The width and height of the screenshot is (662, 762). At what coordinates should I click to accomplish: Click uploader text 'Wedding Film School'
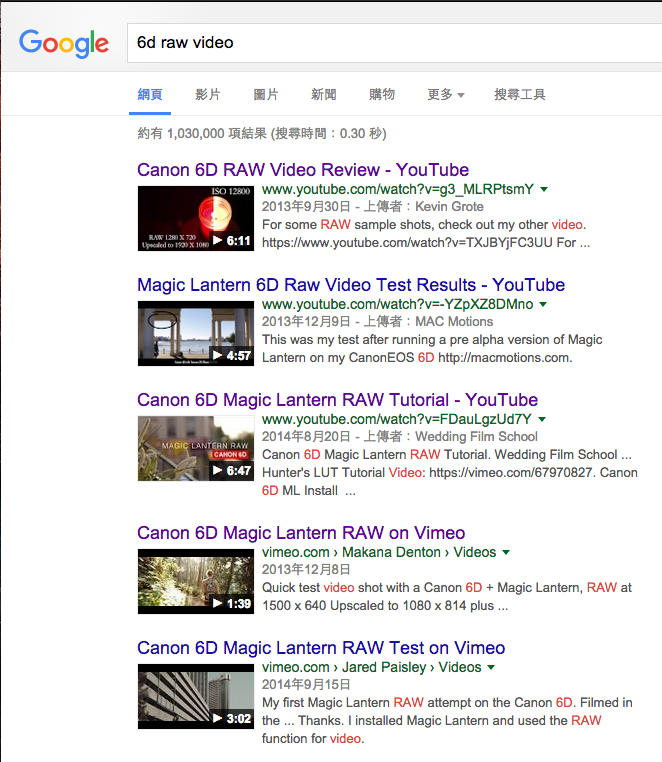pyautogui.click(x=476, y=436)
